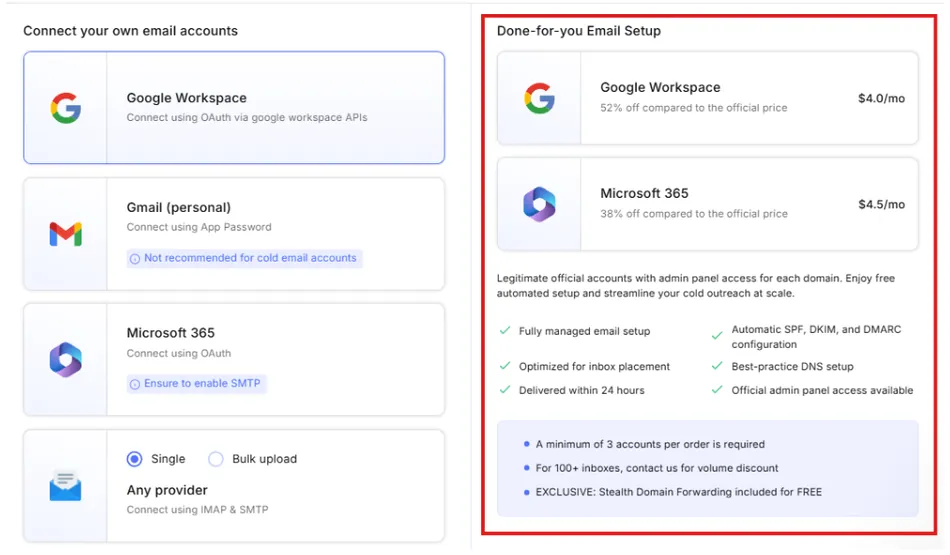Viewport: 950px width, 555px height.
Task: Choose Google Workspace OAuth connection card
Action: 234,108
